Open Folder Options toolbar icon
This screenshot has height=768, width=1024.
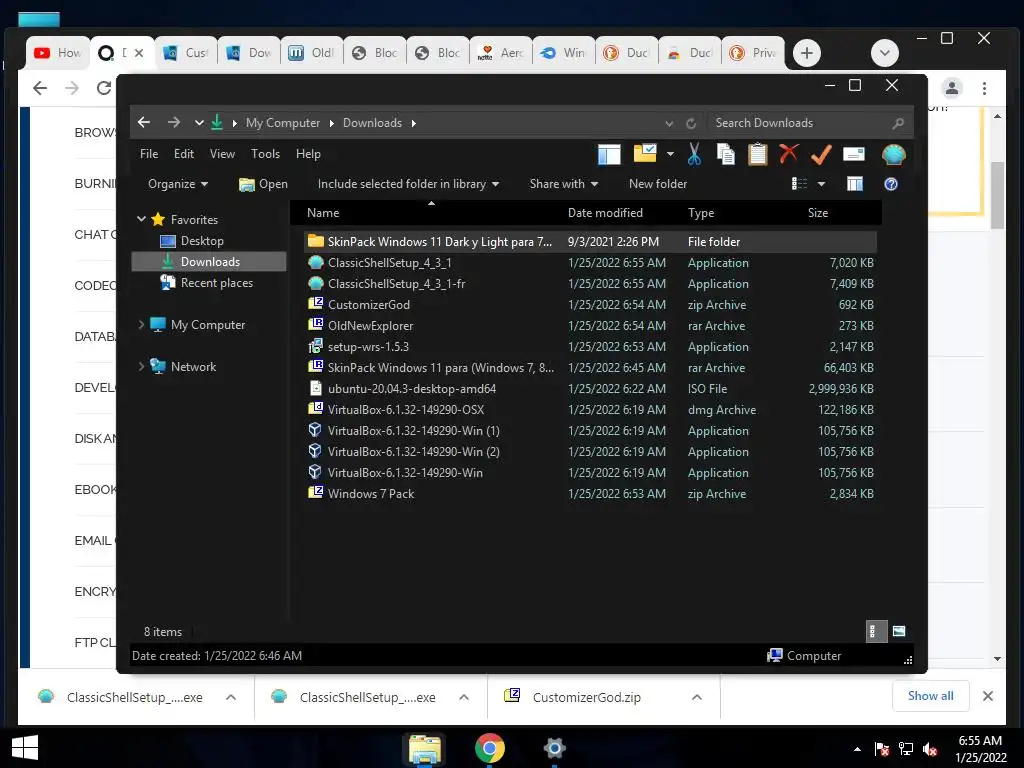point(645,154)
